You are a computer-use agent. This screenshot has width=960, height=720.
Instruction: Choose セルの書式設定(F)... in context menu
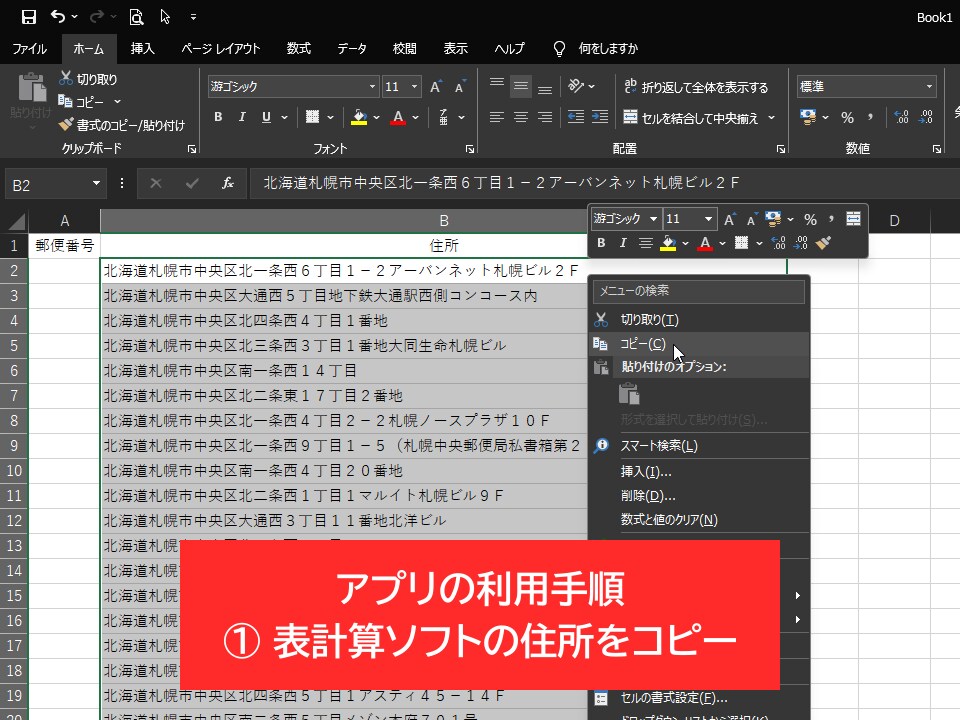699,698
